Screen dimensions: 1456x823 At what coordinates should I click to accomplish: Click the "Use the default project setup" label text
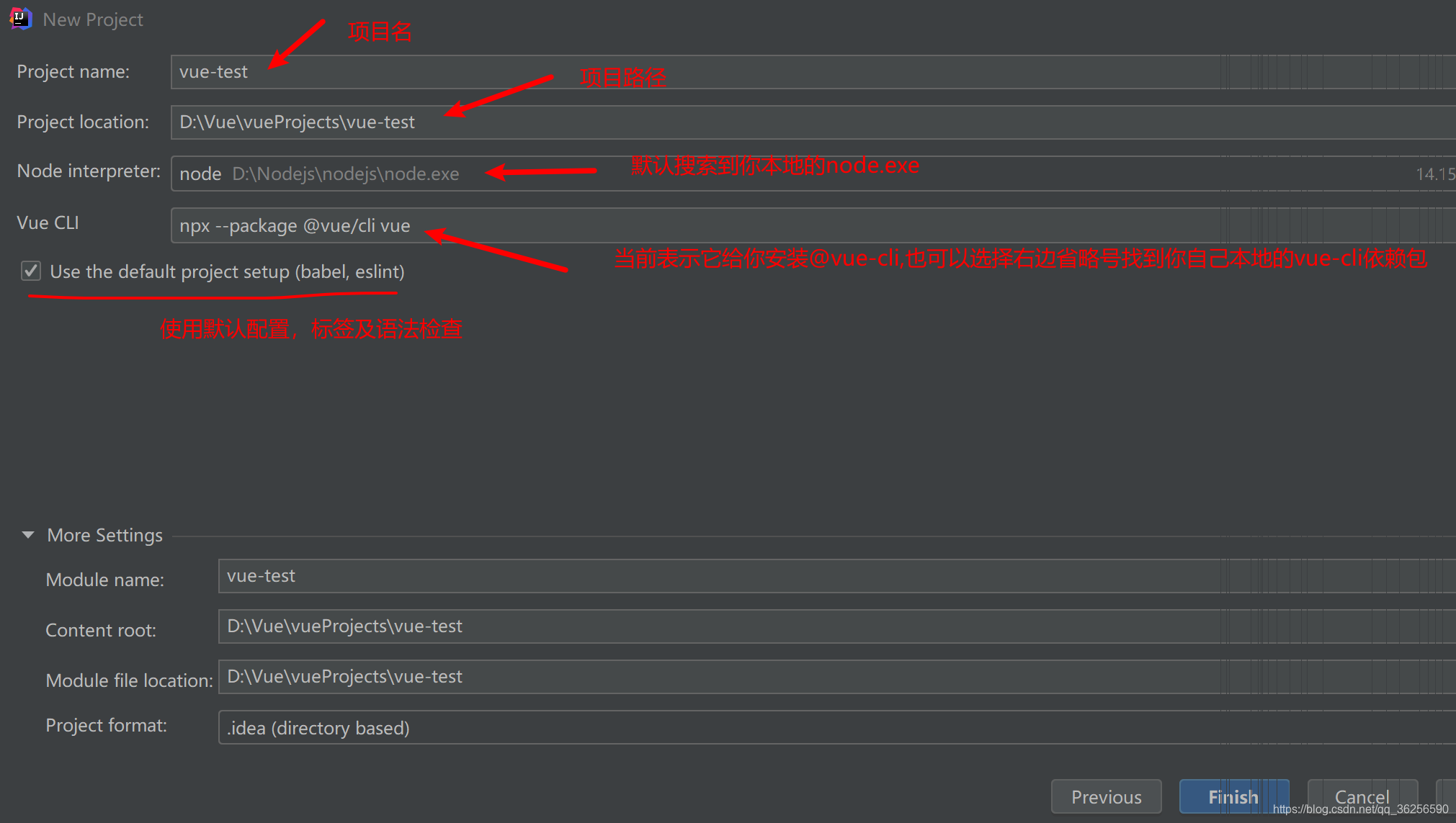[x=227, y=271]
